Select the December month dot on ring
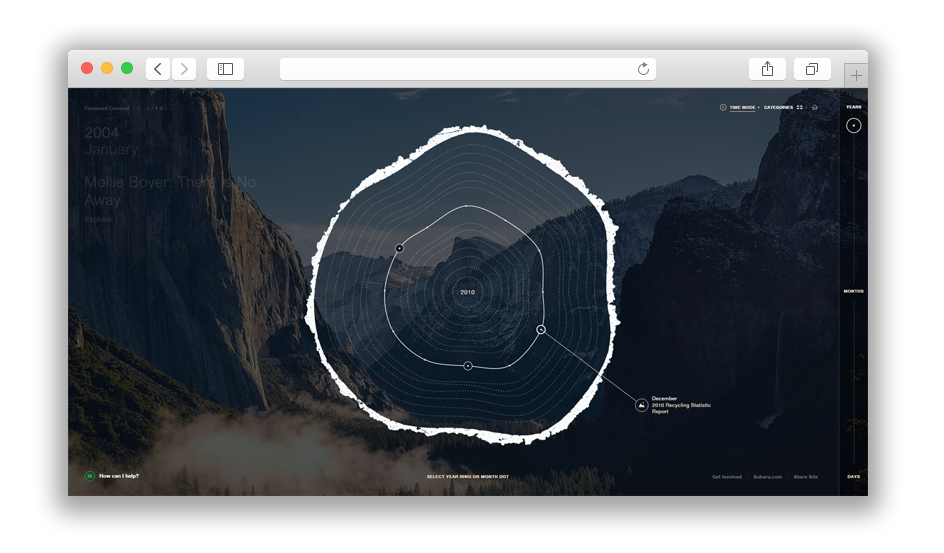 pos(541,330)
